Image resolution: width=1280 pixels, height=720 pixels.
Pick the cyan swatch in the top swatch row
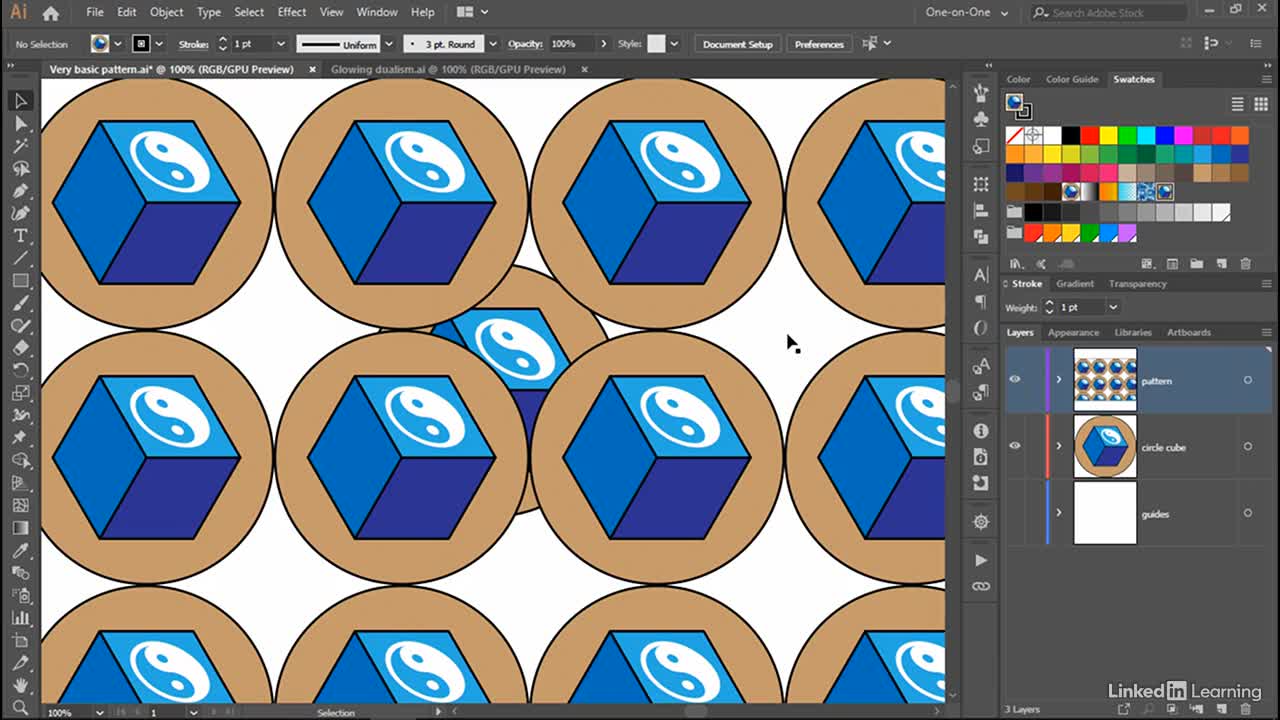[1146, 135]
